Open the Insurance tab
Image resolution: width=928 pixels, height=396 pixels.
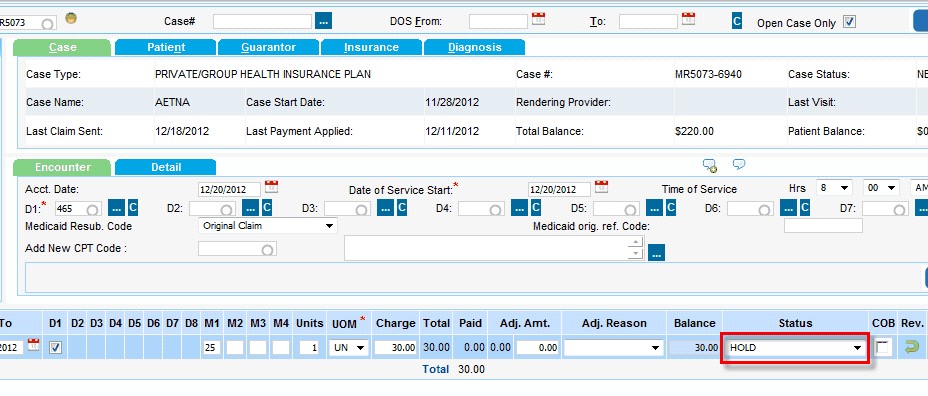point(371,47)
